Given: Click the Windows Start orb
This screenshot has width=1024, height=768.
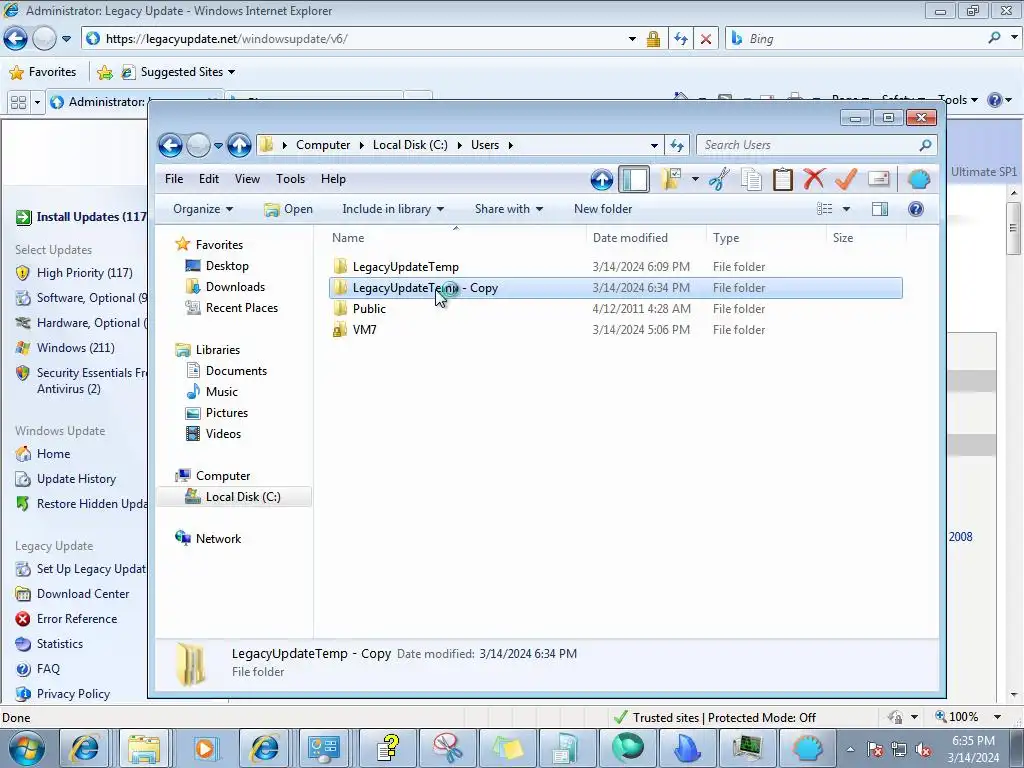Looking at the screenshot, I should [26, 748].
